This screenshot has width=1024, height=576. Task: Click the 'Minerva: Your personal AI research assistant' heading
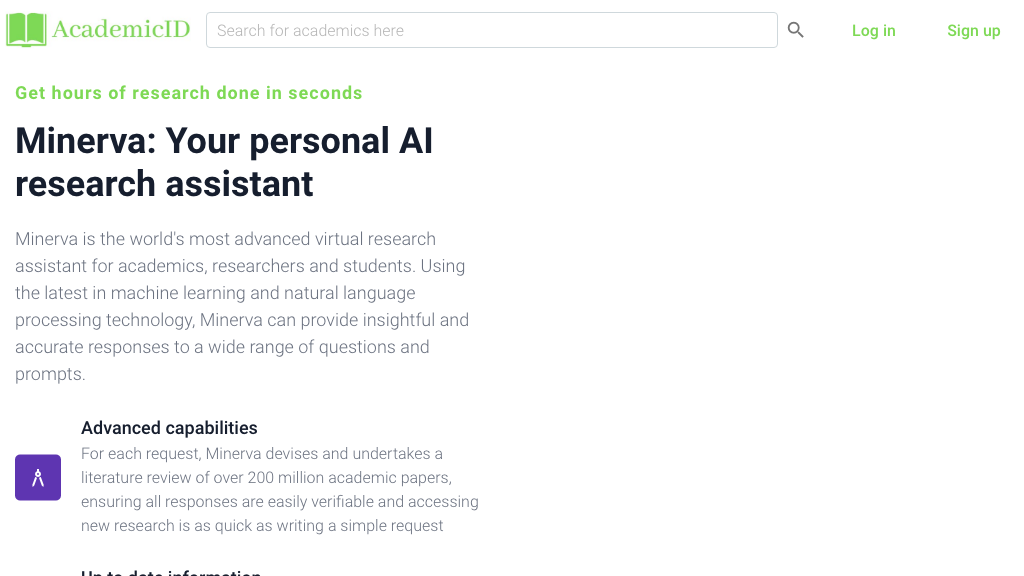tap(224, 162)
